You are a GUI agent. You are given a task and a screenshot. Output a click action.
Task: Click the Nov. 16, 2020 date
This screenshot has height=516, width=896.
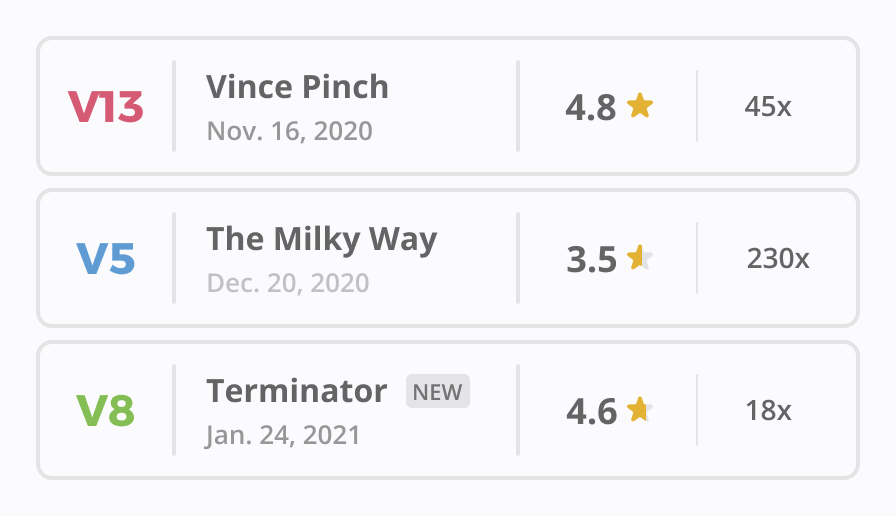pos(289,131)
